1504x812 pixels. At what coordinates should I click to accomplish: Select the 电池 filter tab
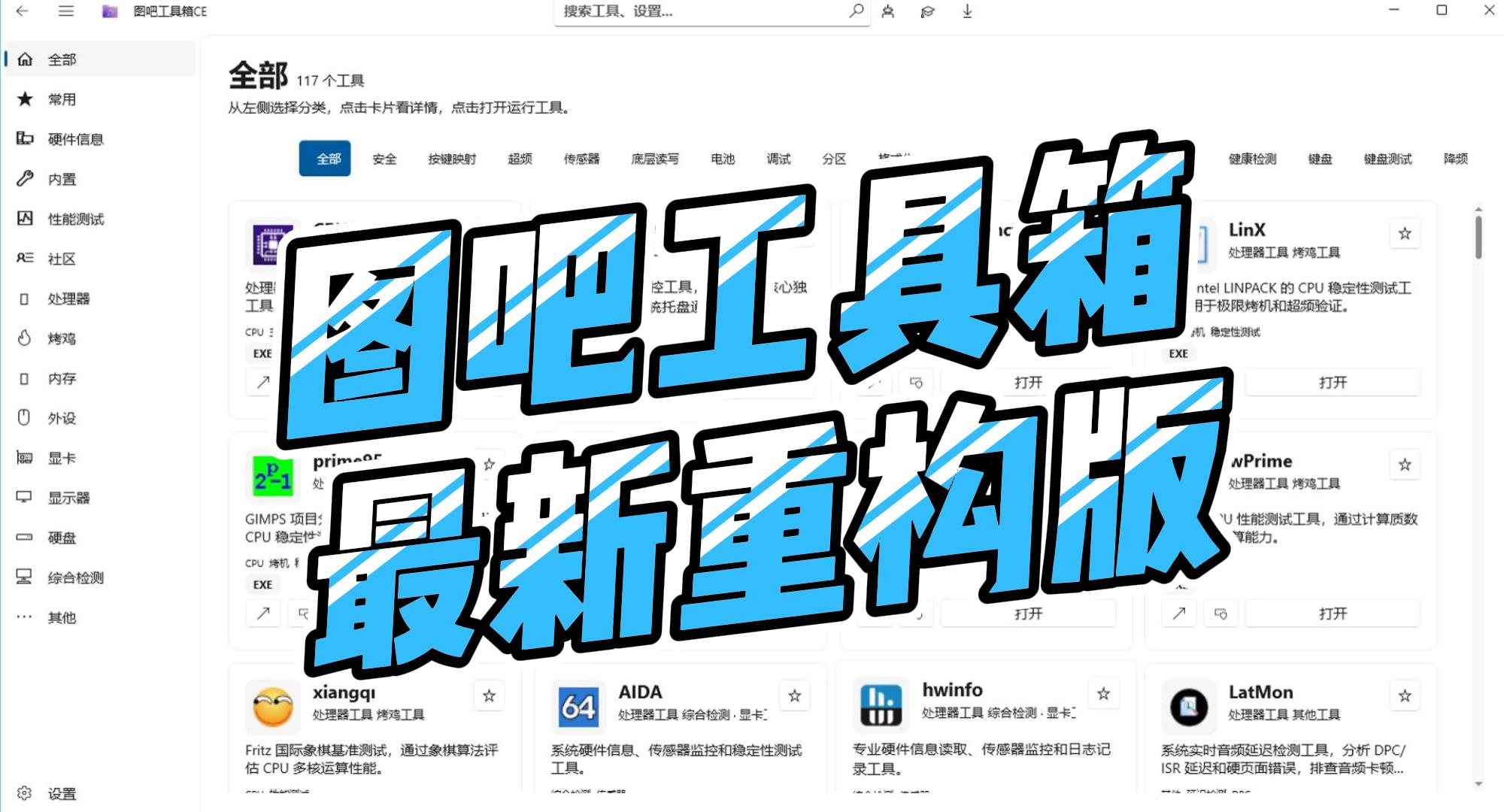tap(723, 159)
